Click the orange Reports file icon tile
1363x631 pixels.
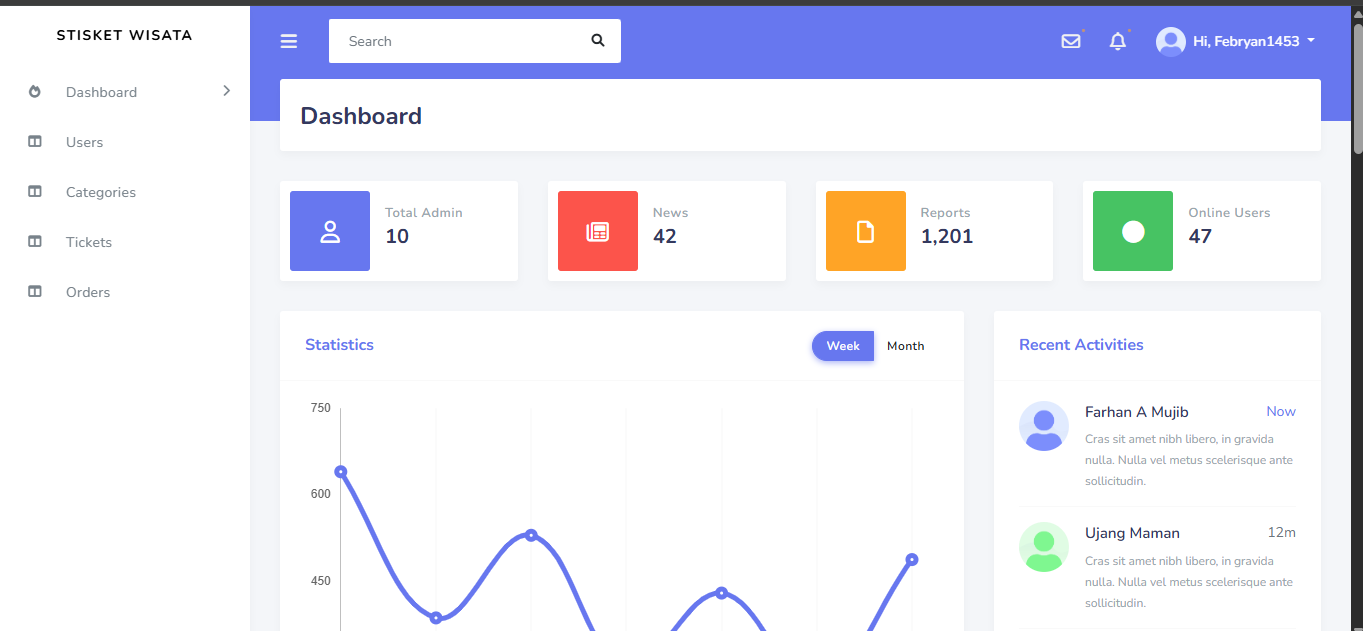(x=866, y=231)
